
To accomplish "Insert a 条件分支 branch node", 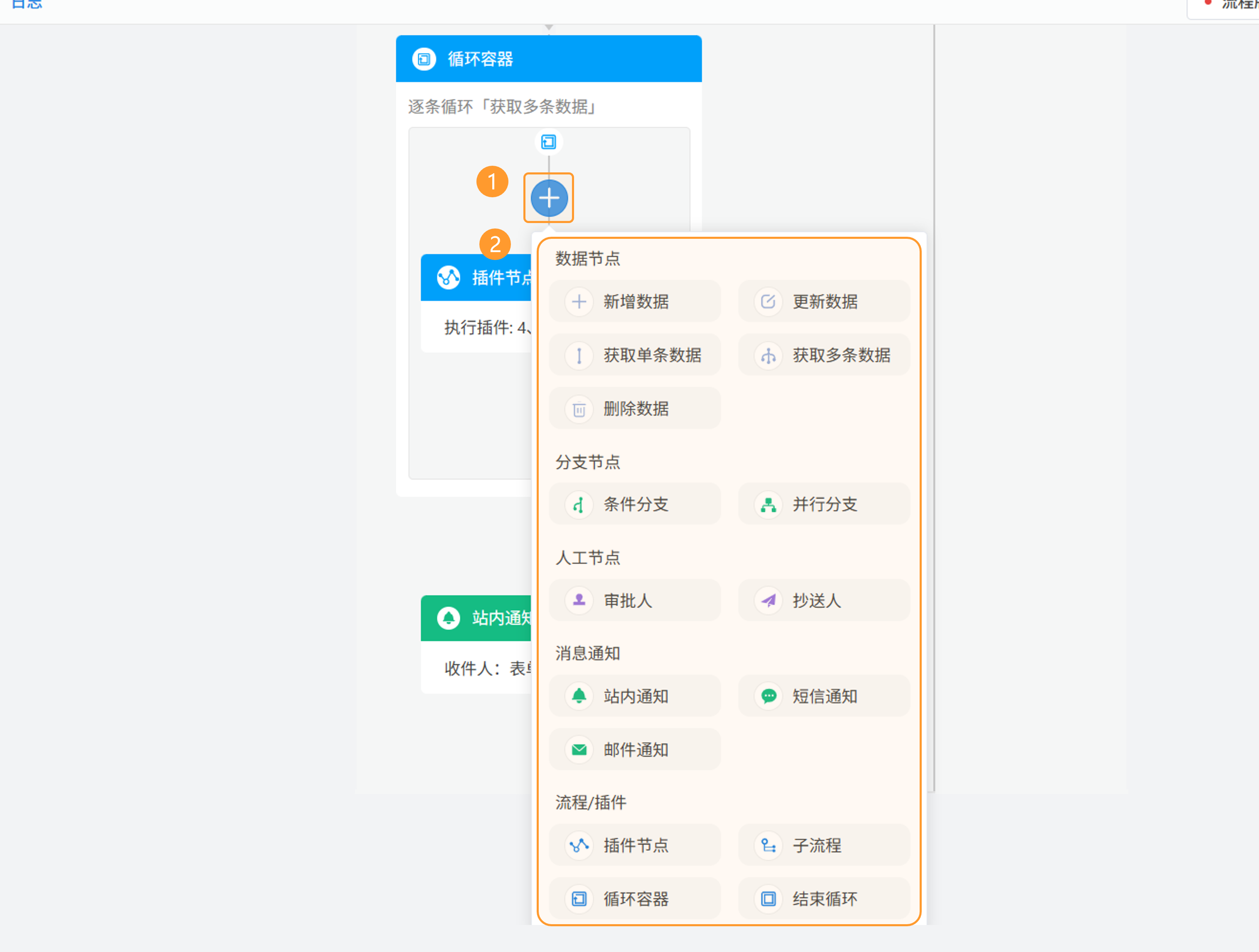I will pos(635,504).
